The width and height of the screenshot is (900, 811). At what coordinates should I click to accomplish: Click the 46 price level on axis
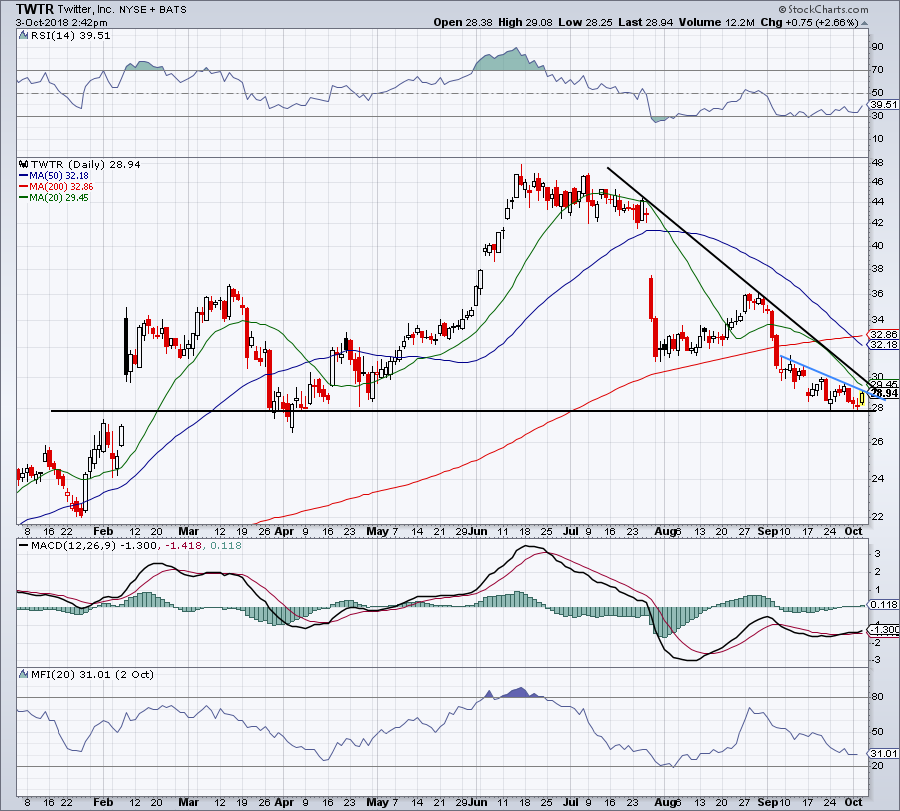click(877, 181)
